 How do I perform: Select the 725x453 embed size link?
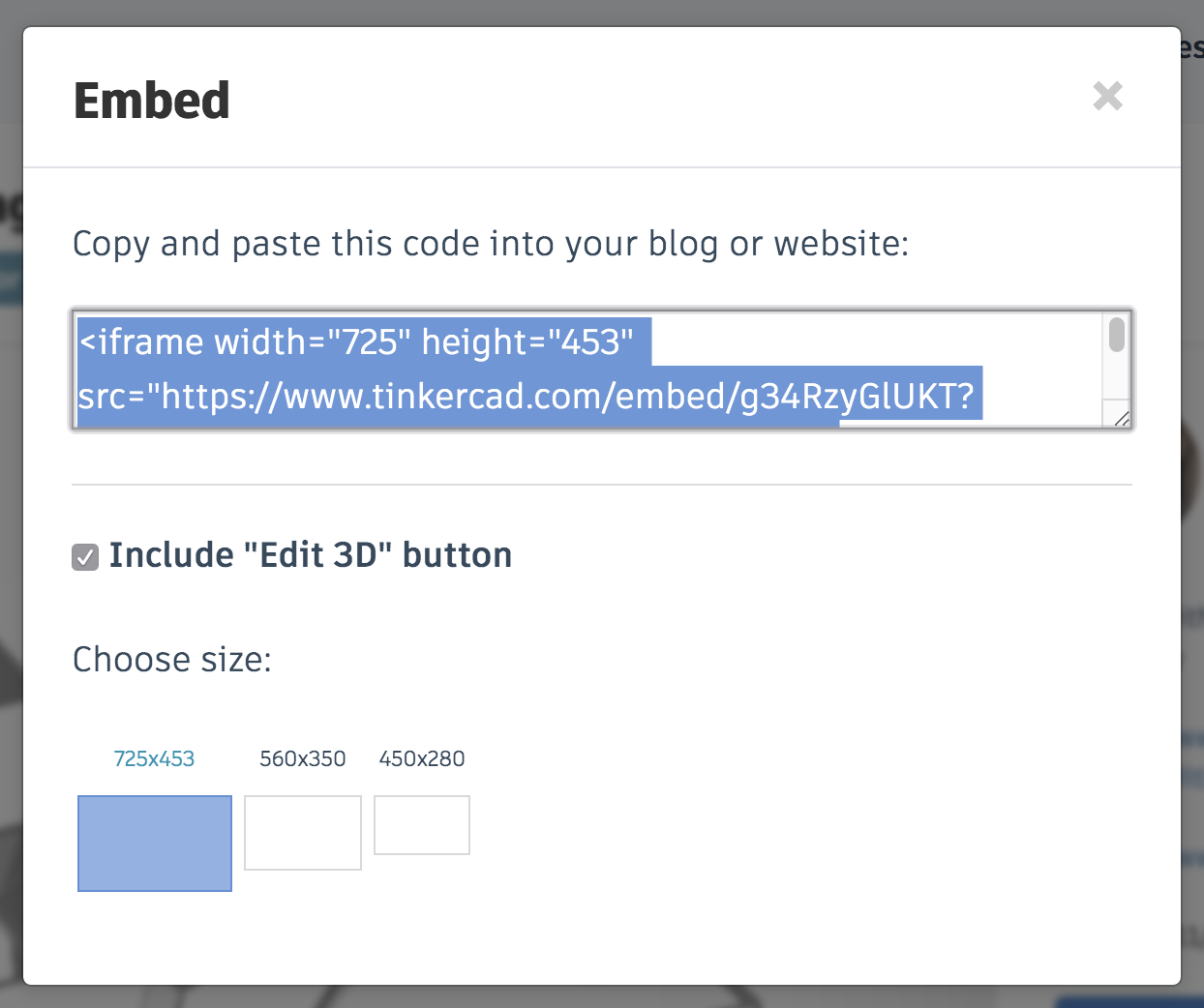[154, 758]
